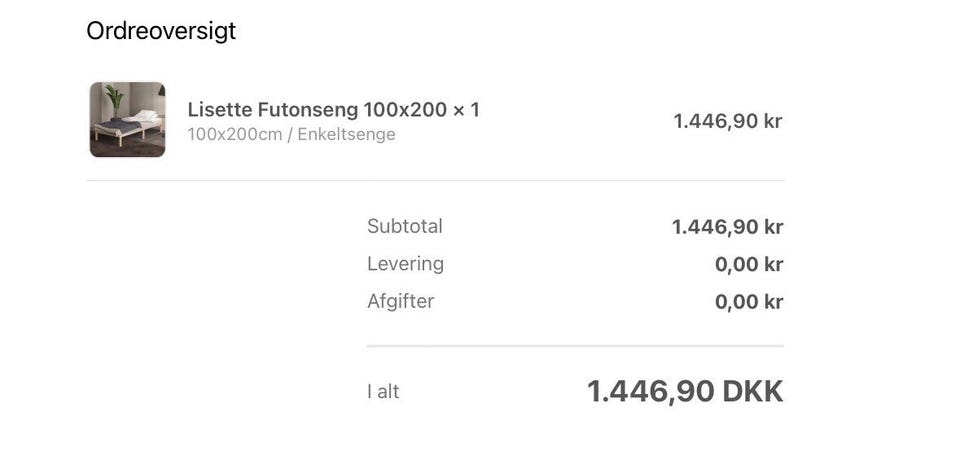
Task: Click the Afgifter label
Action: (400, 301)
